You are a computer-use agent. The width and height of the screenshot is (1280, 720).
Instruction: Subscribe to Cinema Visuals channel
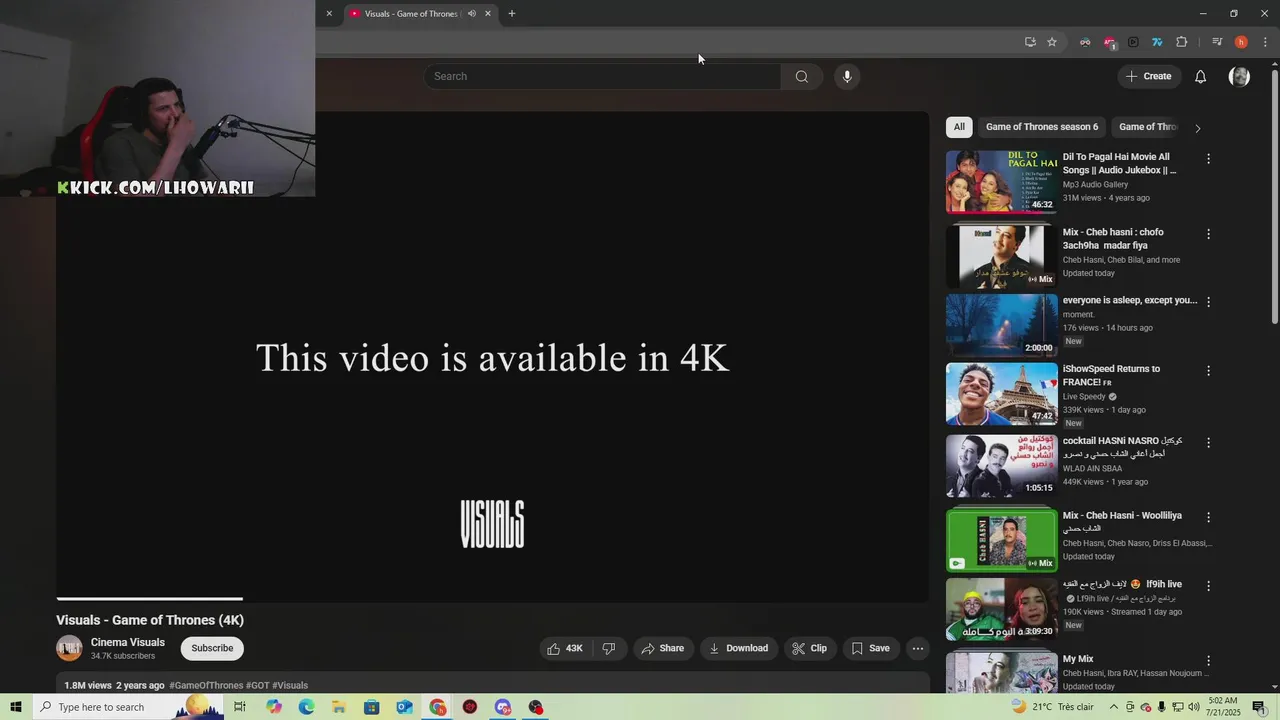212,649
